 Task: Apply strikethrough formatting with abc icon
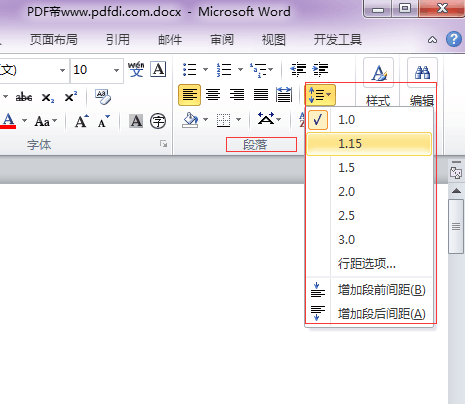[x=24, y=97]
